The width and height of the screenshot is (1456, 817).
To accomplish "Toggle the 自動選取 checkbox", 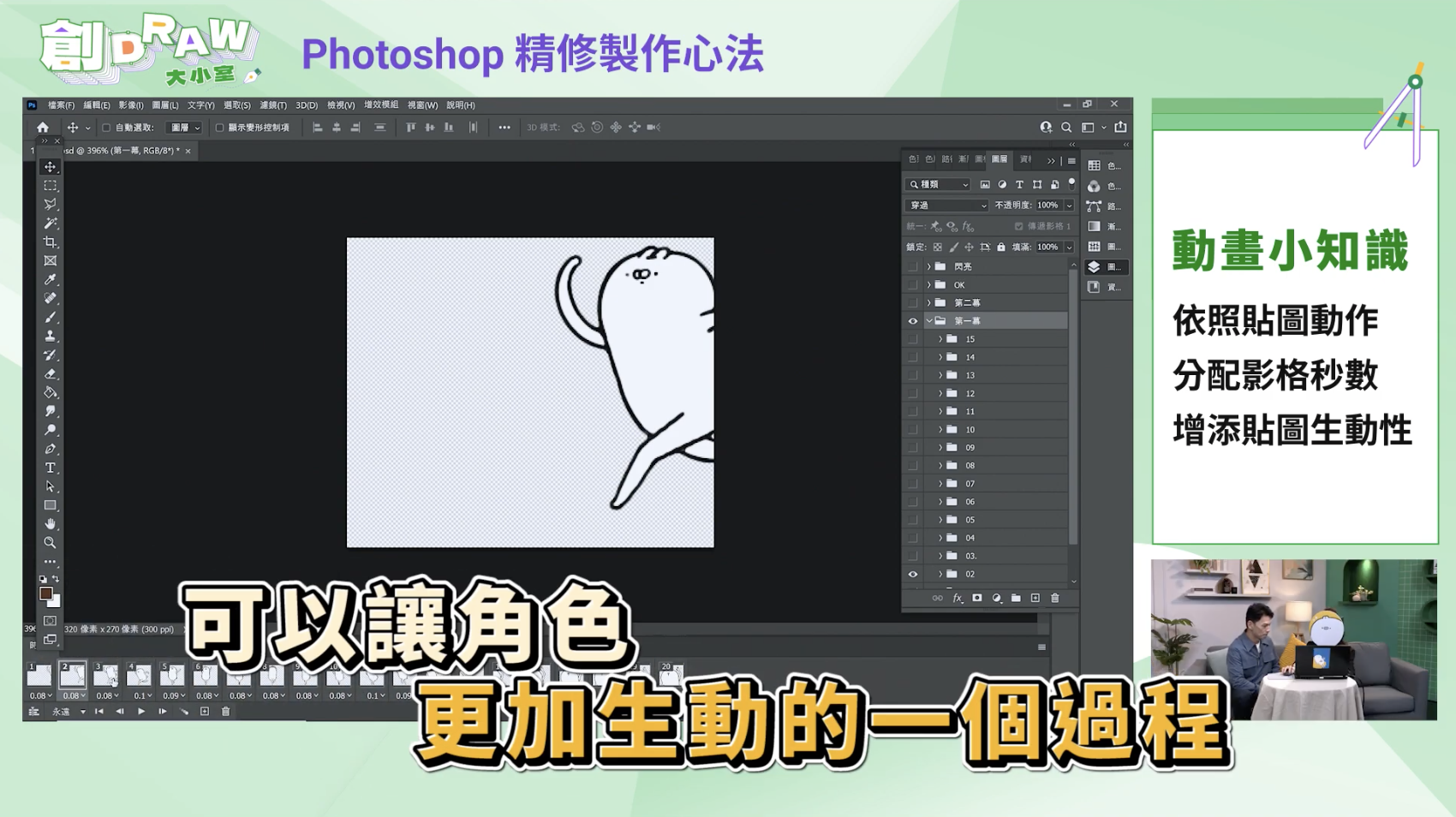I will click(x=106, y=128).
